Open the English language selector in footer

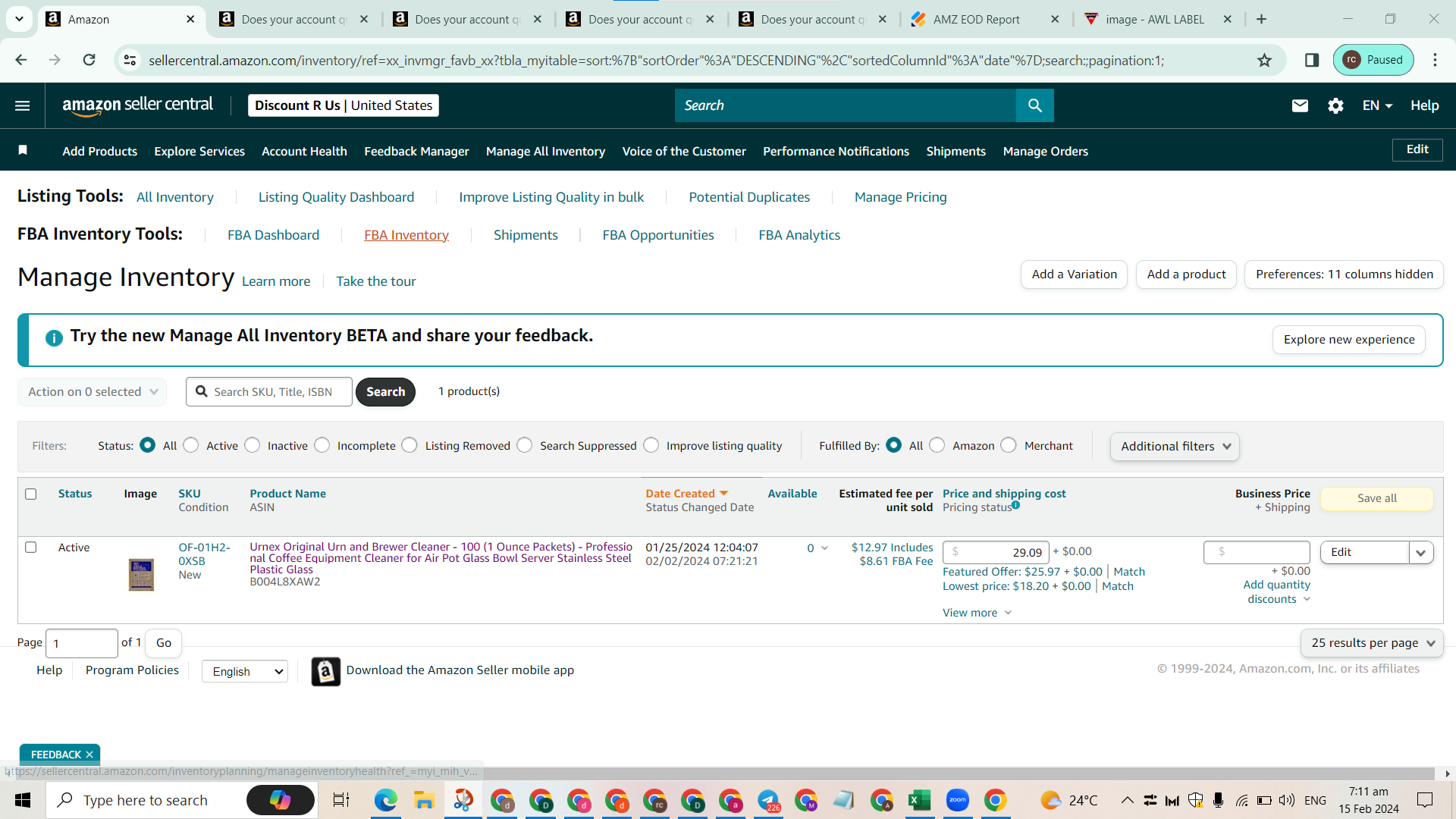pos(245,671)
